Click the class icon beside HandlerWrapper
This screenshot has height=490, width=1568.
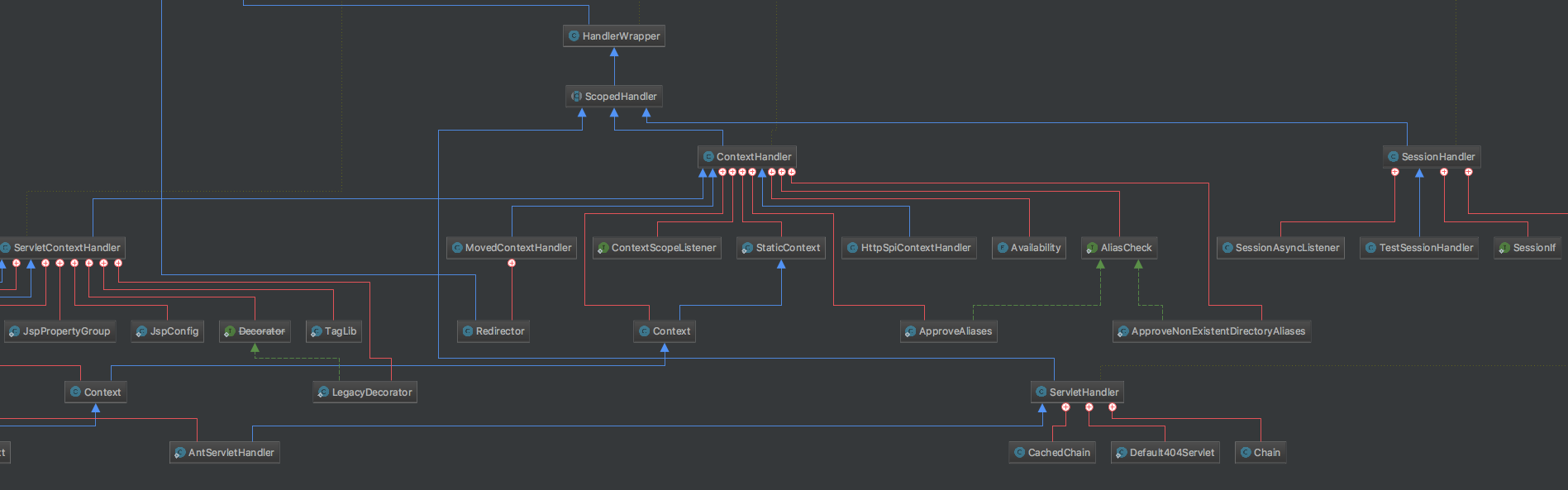point(574,36)
